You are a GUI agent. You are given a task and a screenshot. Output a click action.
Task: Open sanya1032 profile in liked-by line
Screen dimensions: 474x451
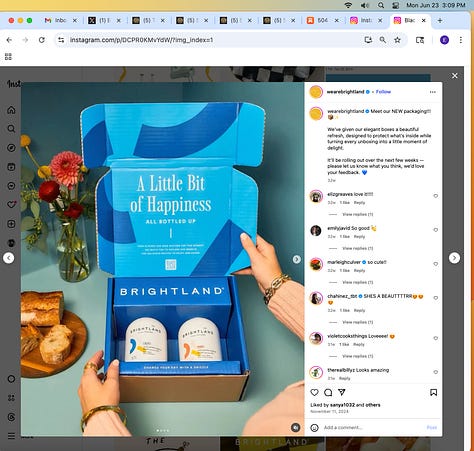click(x=342, y=405)
